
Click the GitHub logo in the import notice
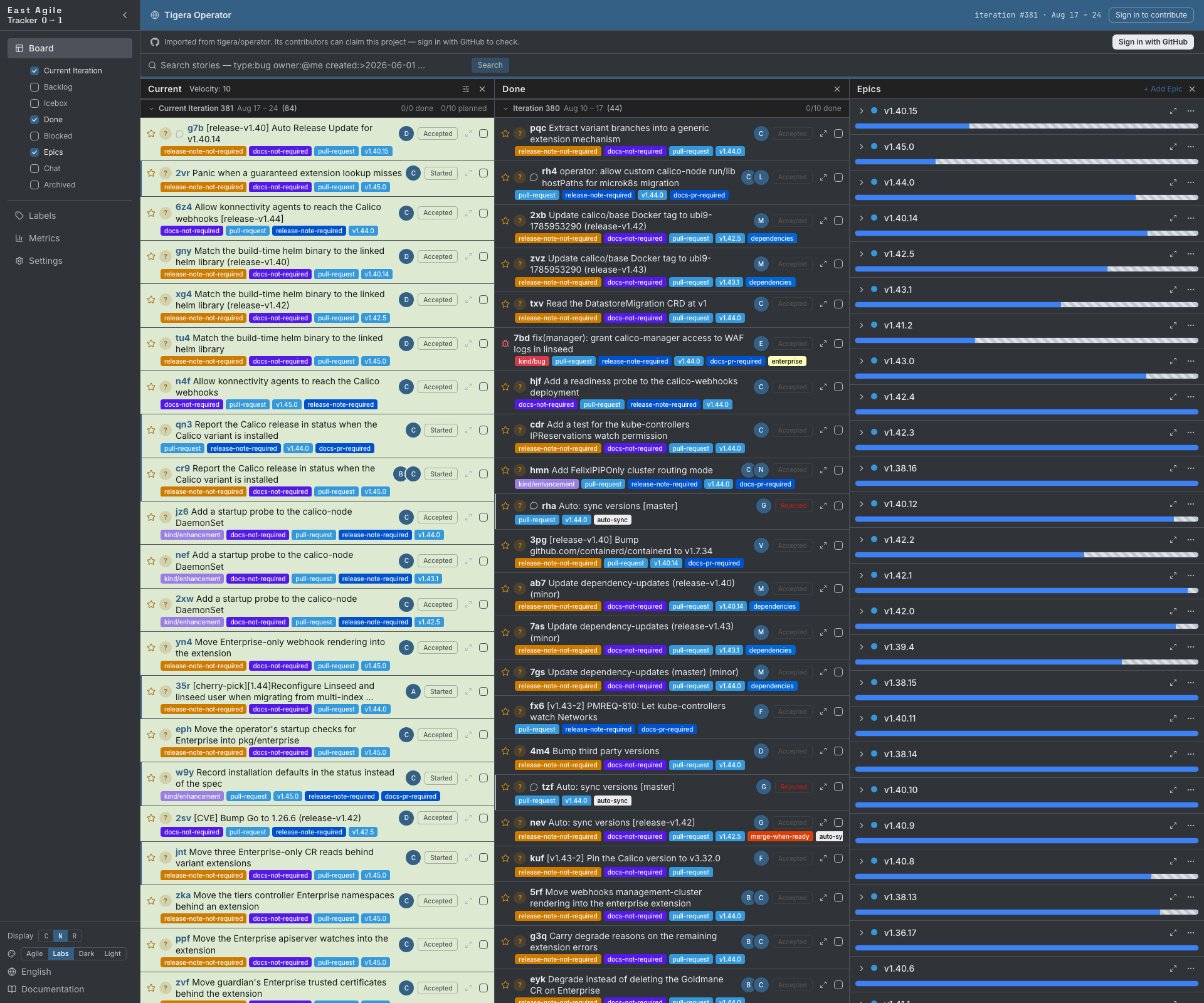[155, 42]
